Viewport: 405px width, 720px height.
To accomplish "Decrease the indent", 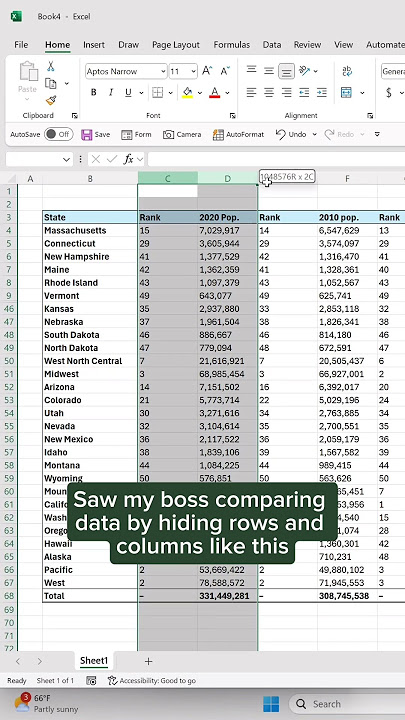I will click(x=304, y=92).
